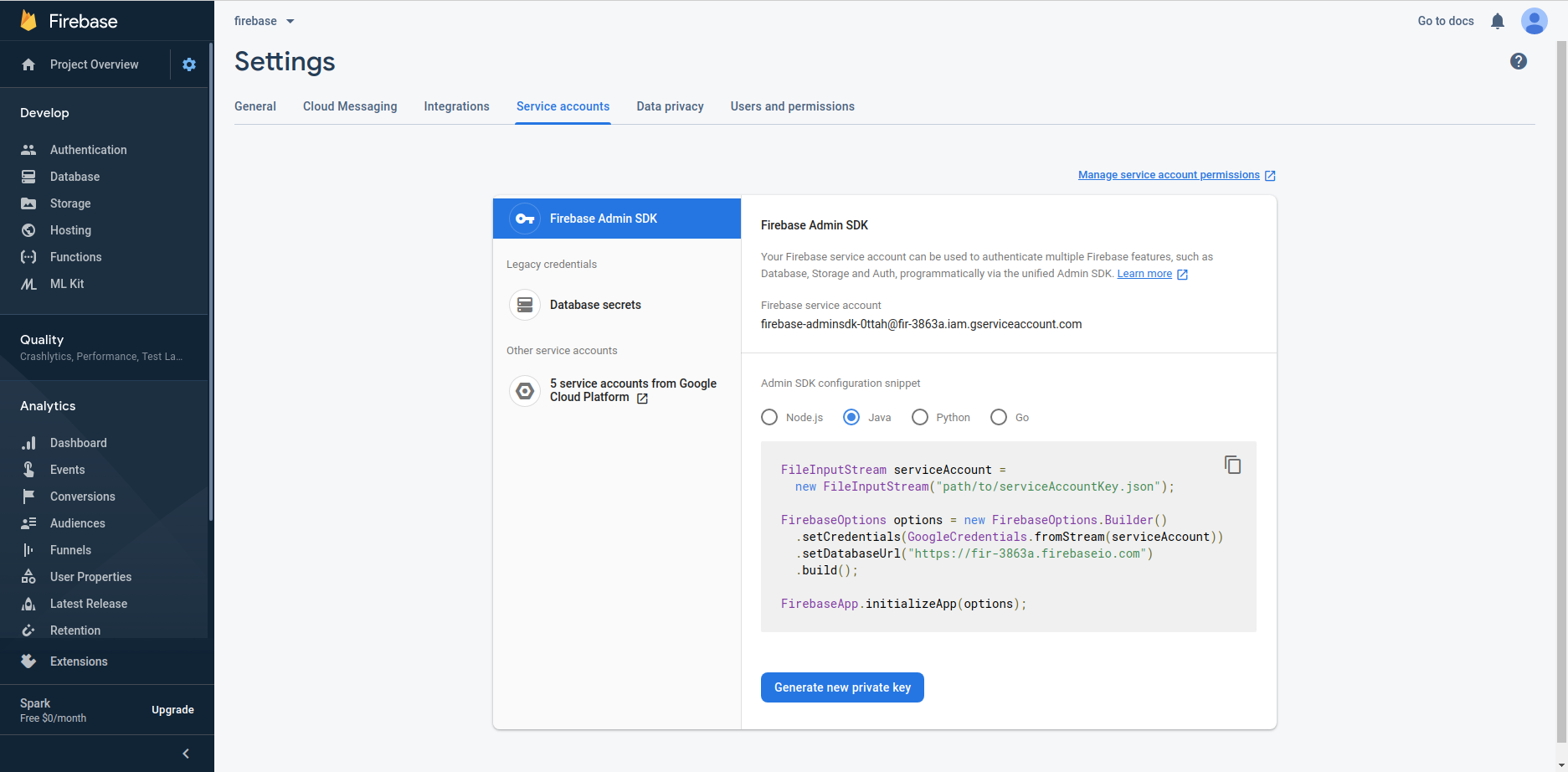1568x772 pixels.
Task: Choose the Go configuration snippet
Action: (x=999, y=417)
